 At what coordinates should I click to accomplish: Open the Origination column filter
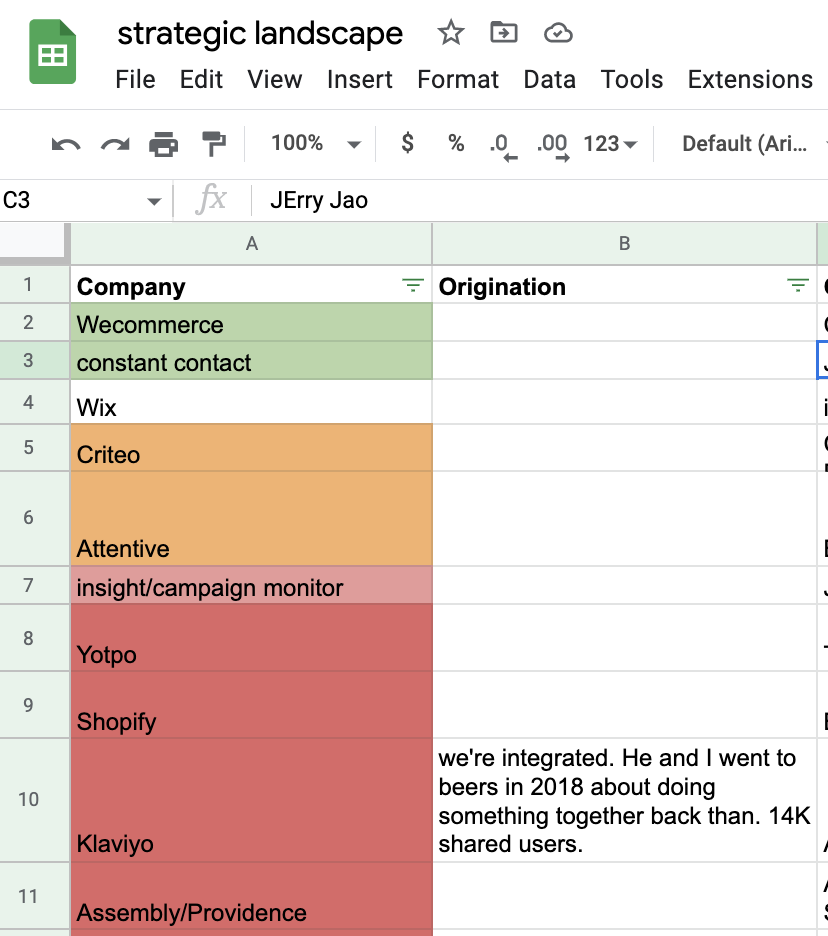point(798,285)
